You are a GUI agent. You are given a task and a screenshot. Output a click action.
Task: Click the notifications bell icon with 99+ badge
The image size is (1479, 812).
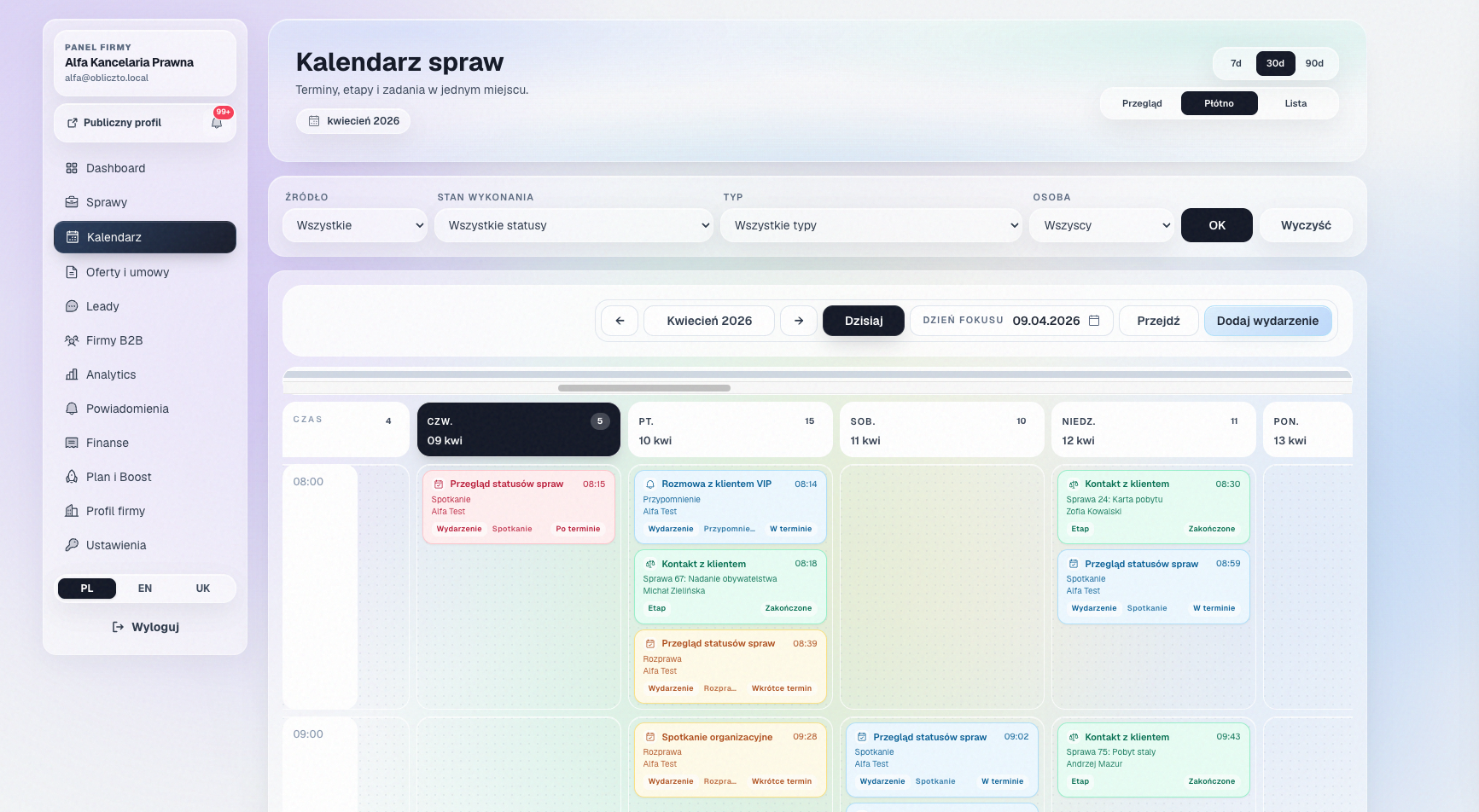click(x=217, y=123)
